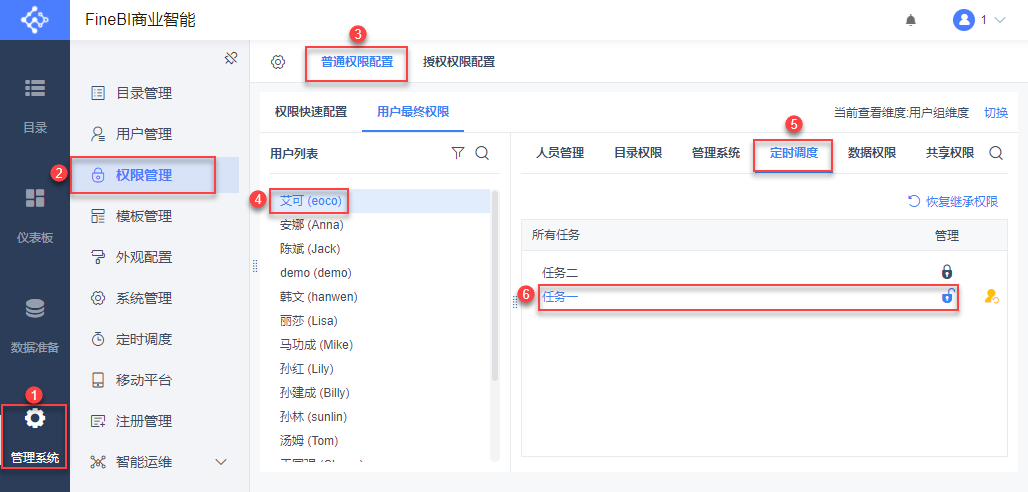This screenshot has width=1028, height=492.
Task: Open search in the permission tabs bar
Action: 996,153
